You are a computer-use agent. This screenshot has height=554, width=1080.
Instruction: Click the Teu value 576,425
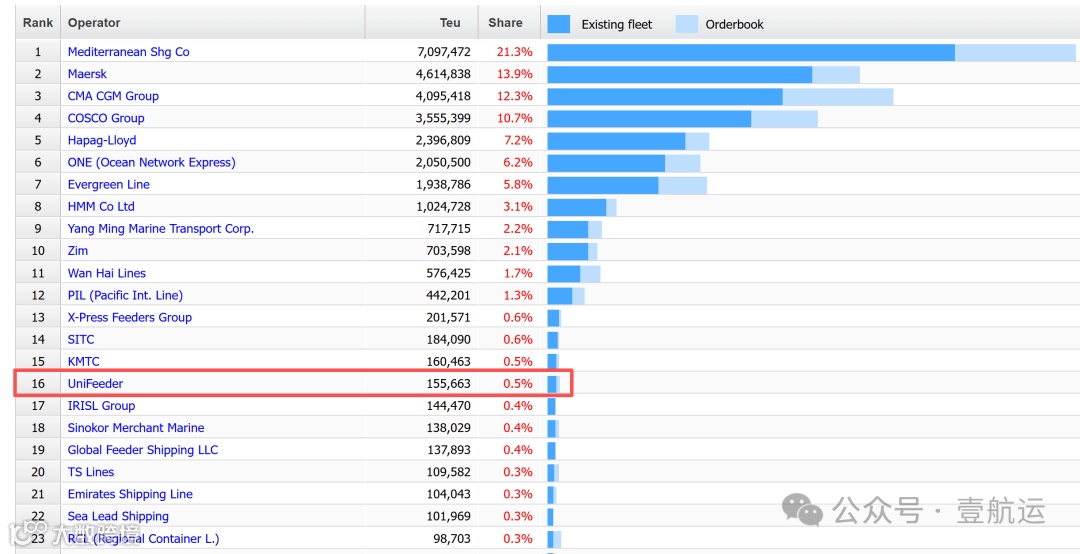coord(448,273)
